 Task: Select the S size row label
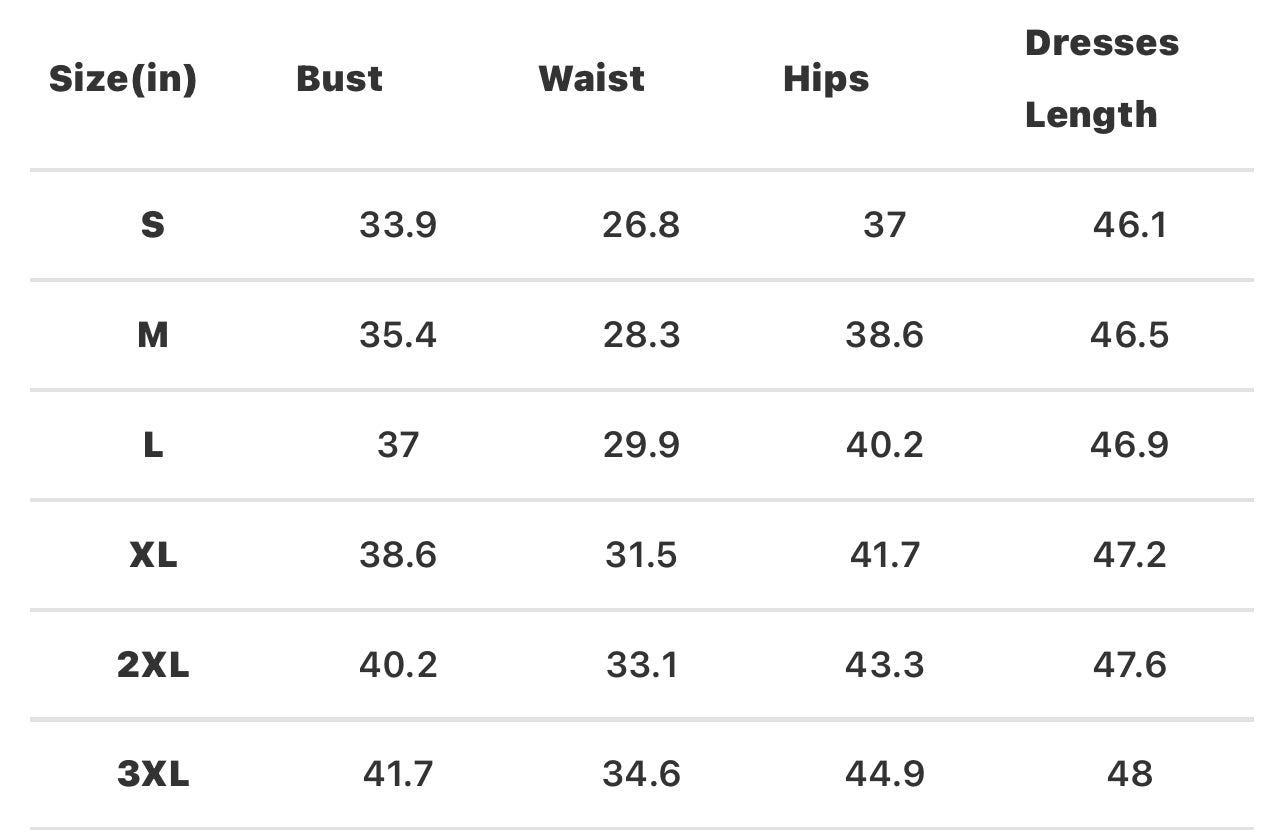click(x=152, y=225)
